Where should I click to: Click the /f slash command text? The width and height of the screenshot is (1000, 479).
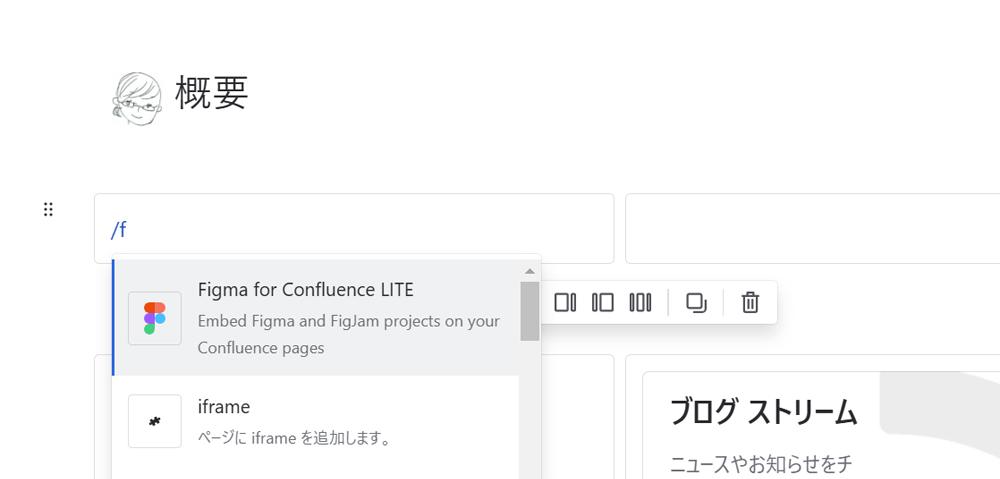click(119, 229)
